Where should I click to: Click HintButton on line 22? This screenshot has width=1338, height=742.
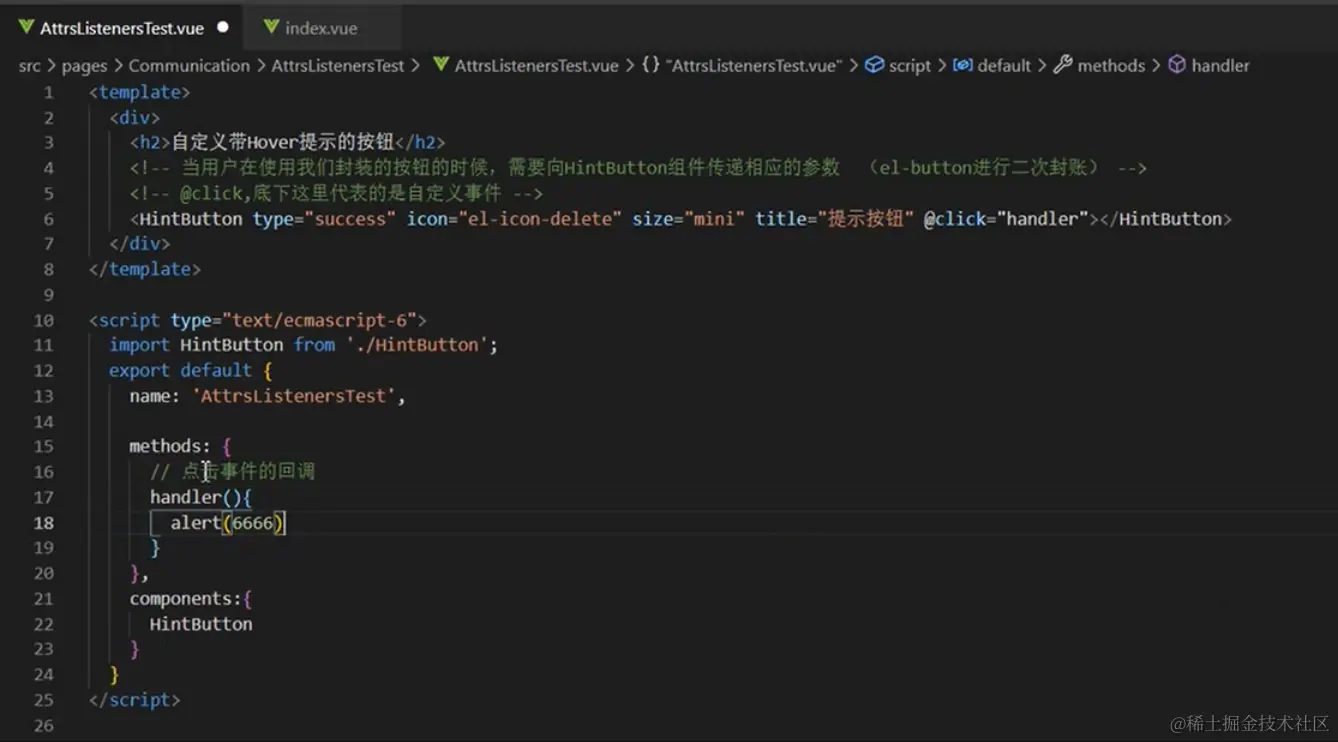(201, 624)
